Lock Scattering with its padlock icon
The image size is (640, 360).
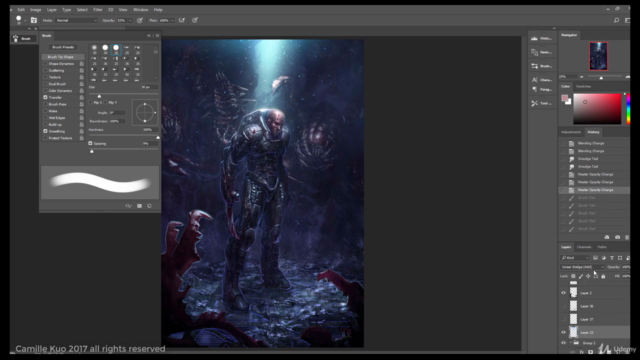point(82,71)
